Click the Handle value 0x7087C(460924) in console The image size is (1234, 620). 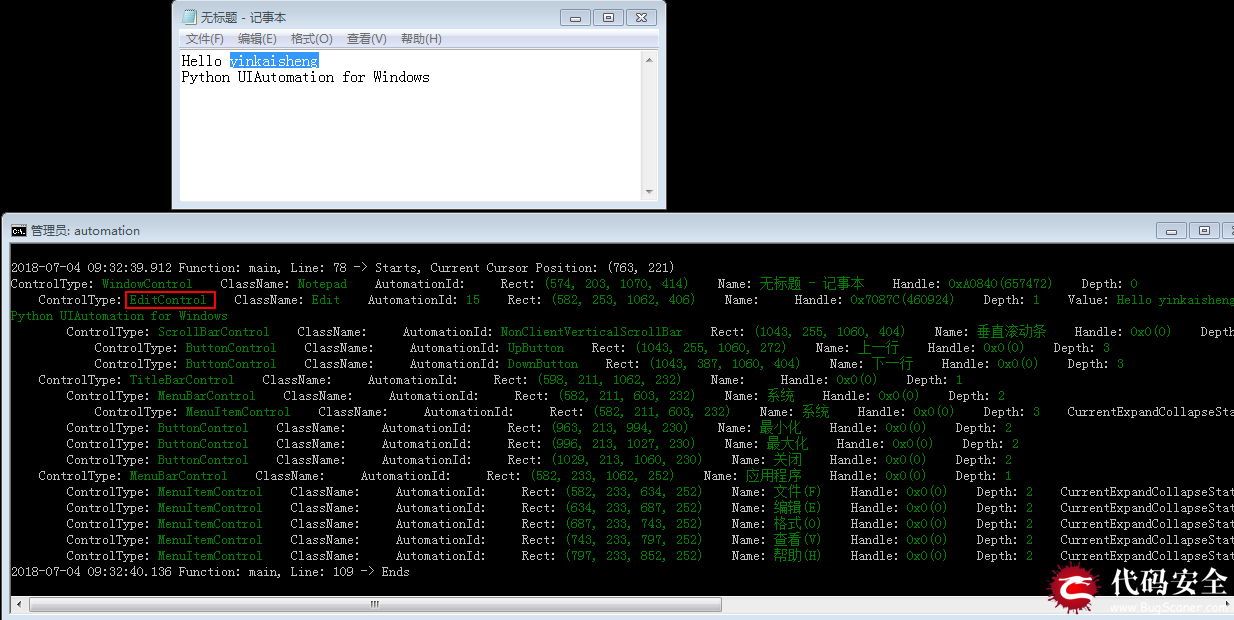[x=902, y=300]
